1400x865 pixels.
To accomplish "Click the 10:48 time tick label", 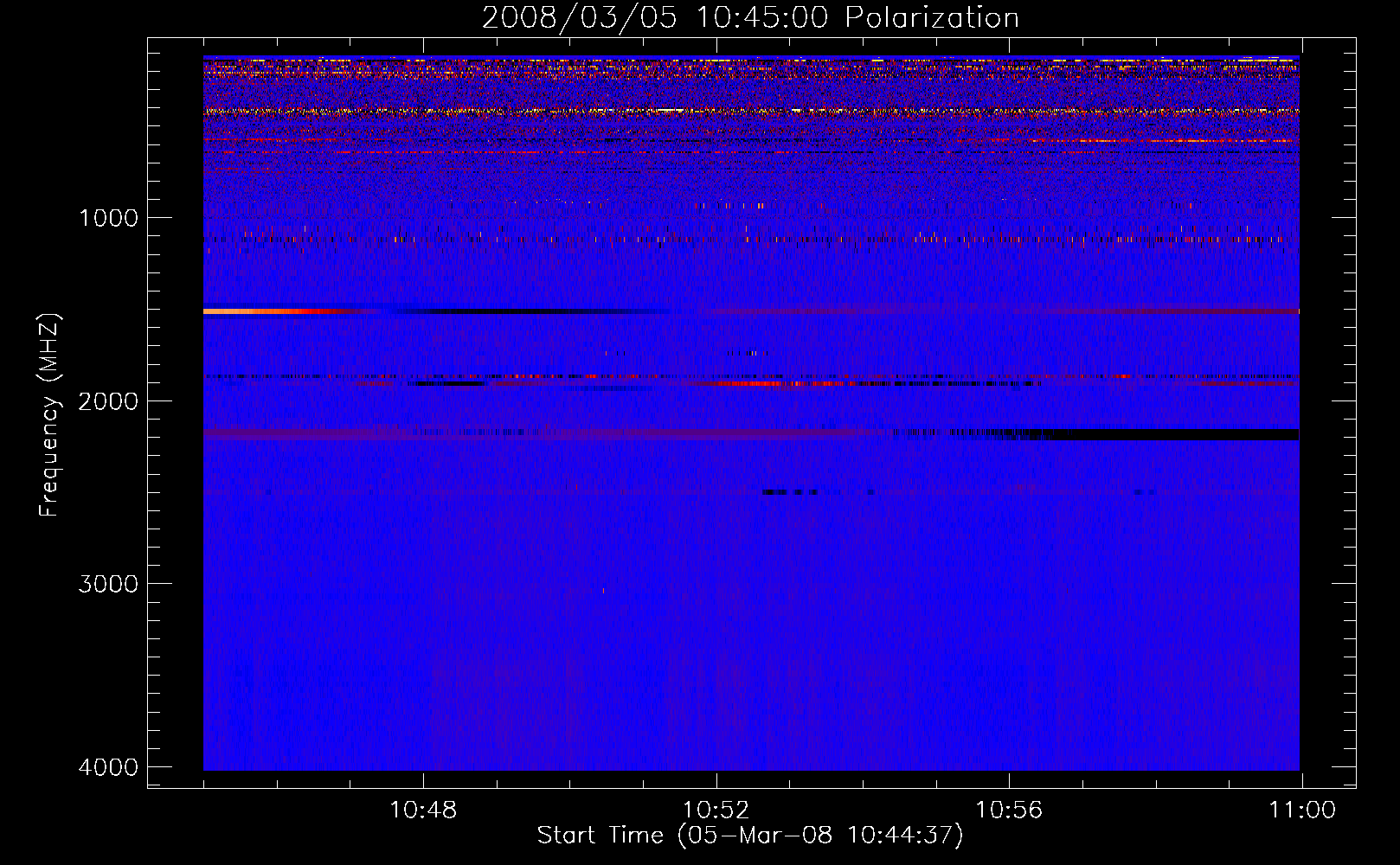I will click(x=423, y=811).
